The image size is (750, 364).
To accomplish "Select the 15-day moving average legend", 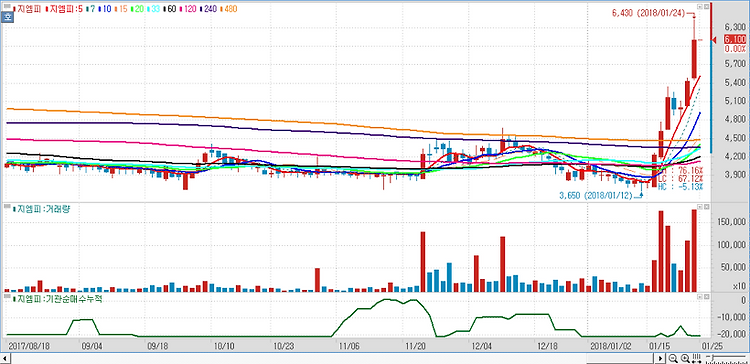I will point(121,9).
